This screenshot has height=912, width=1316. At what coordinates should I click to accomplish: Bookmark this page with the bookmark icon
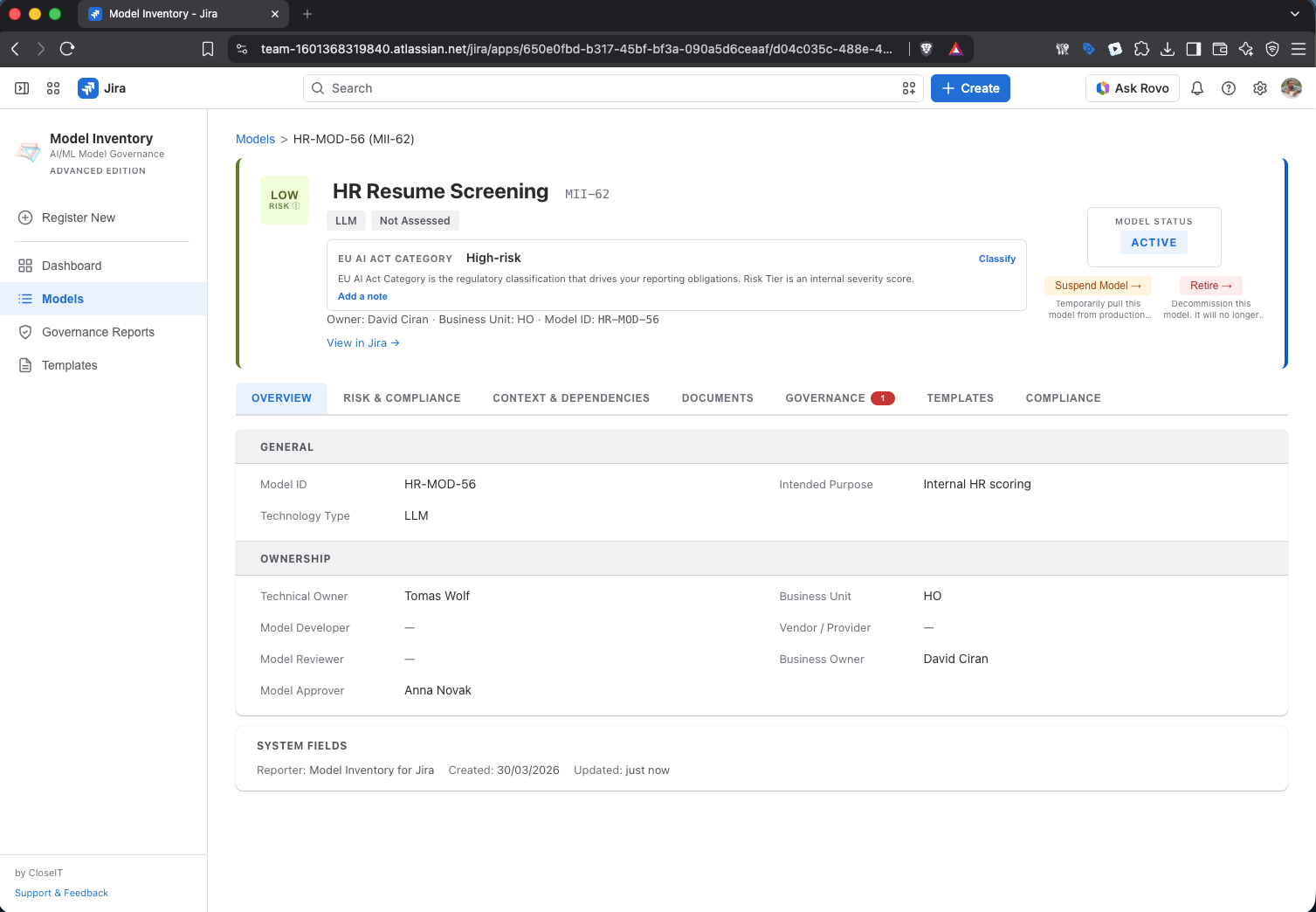(208, 49)
